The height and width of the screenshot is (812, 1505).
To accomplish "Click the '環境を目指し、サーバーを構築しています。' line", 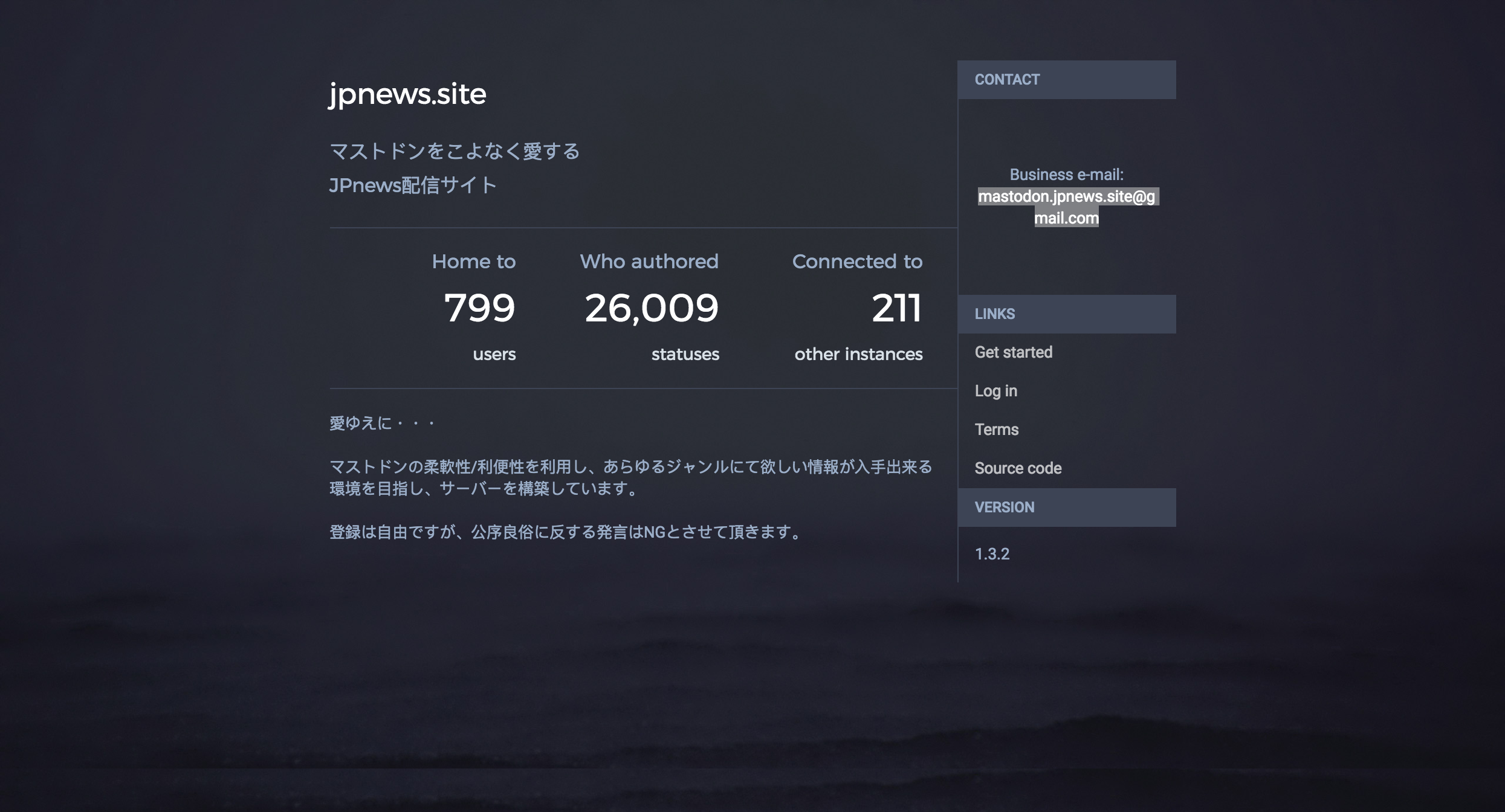I will coord(485,489).
